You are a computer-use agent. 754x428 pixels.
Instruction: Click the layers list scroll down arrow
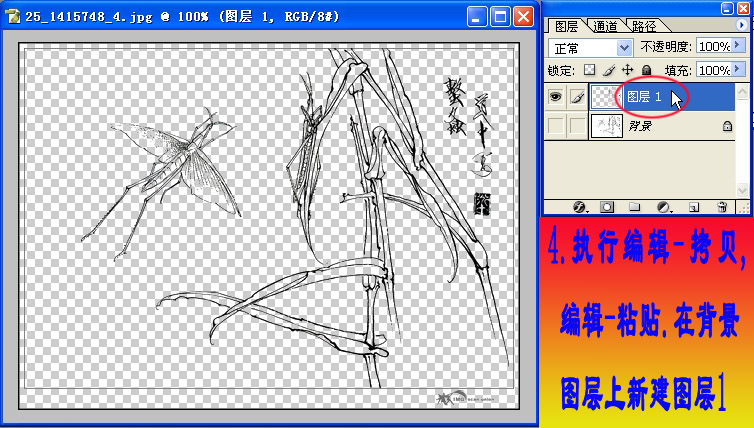pyautogui.click(x=742, y=190)
